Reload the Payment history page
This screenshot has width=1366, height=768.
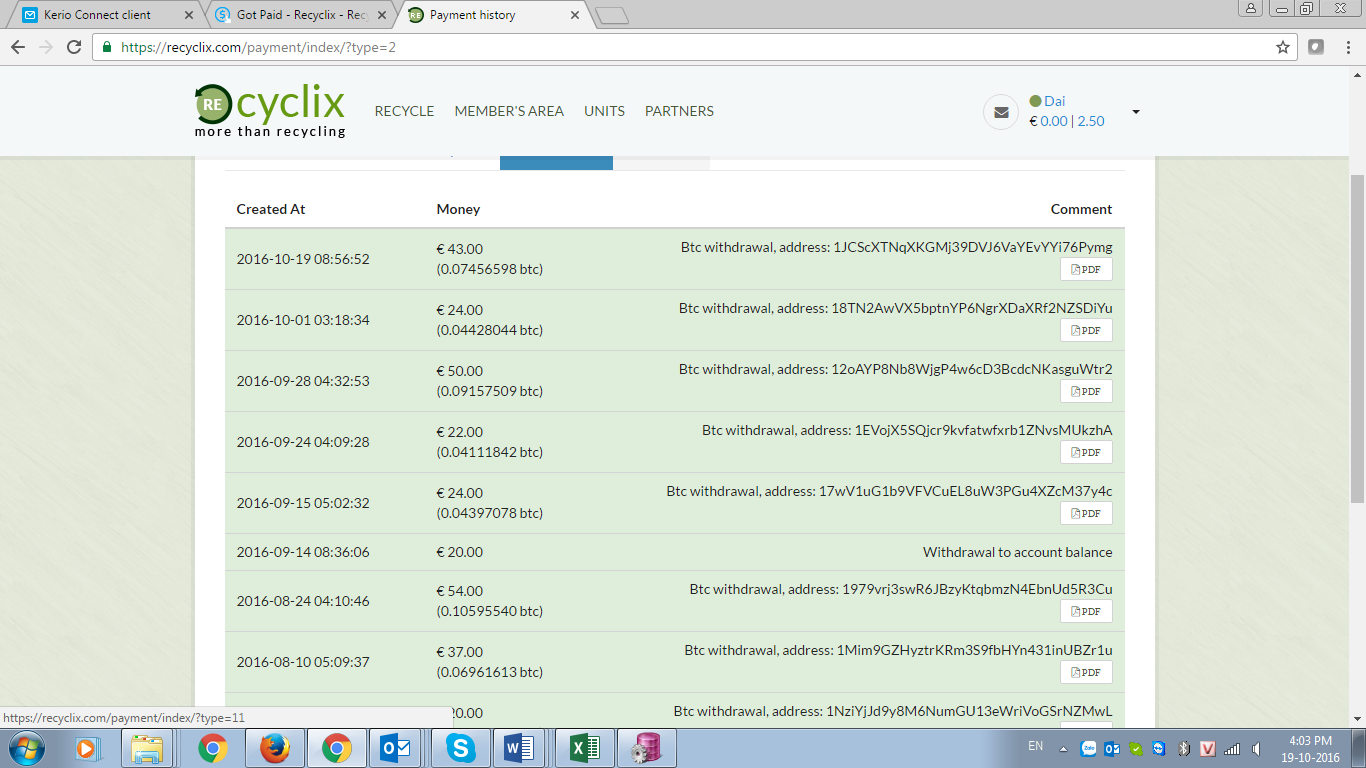pos(74,47)
